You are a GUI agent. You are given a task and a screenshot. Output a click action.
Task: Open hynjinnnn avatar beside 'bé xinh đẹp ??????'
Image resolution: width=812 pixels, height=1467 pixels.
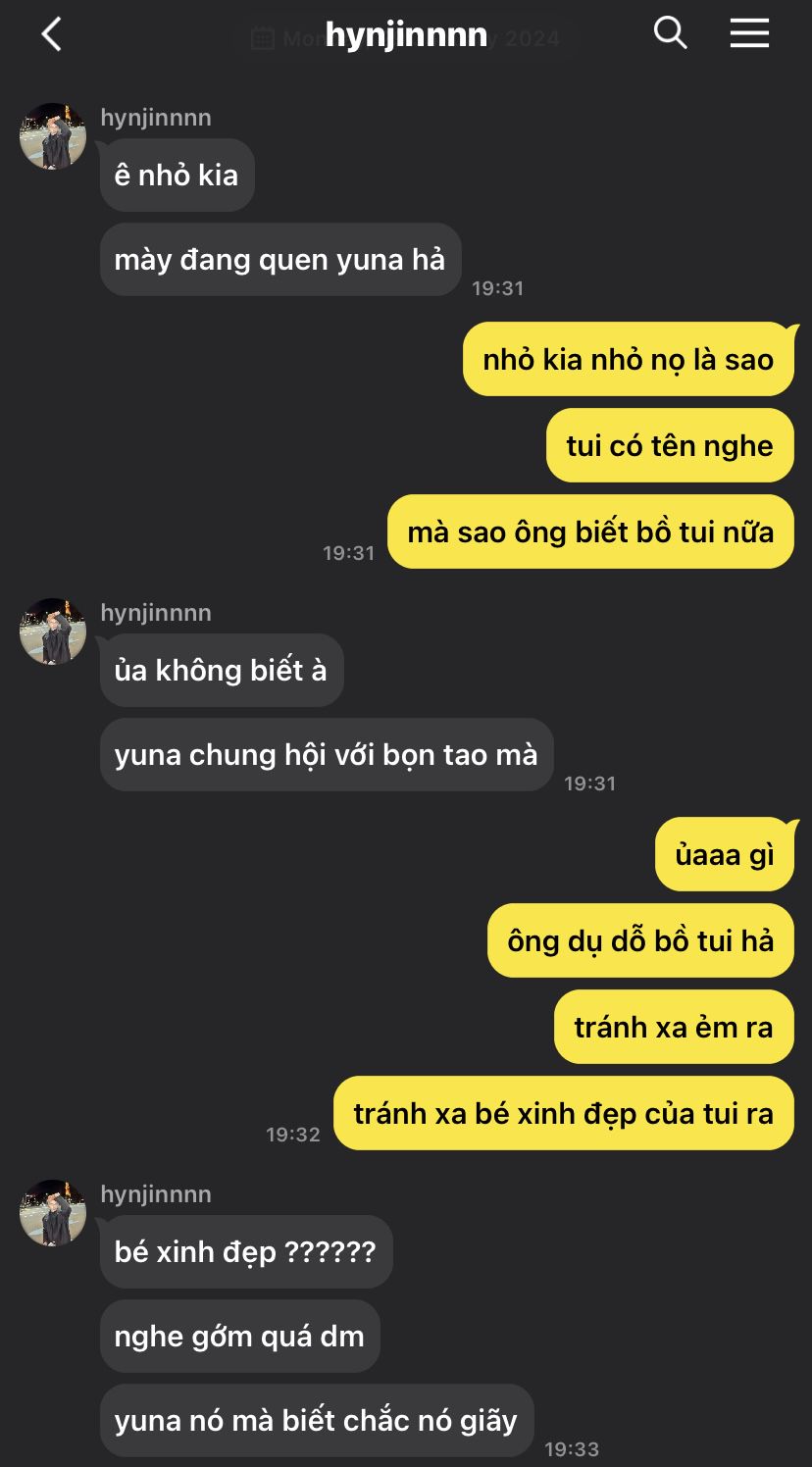coord(53,1213)
